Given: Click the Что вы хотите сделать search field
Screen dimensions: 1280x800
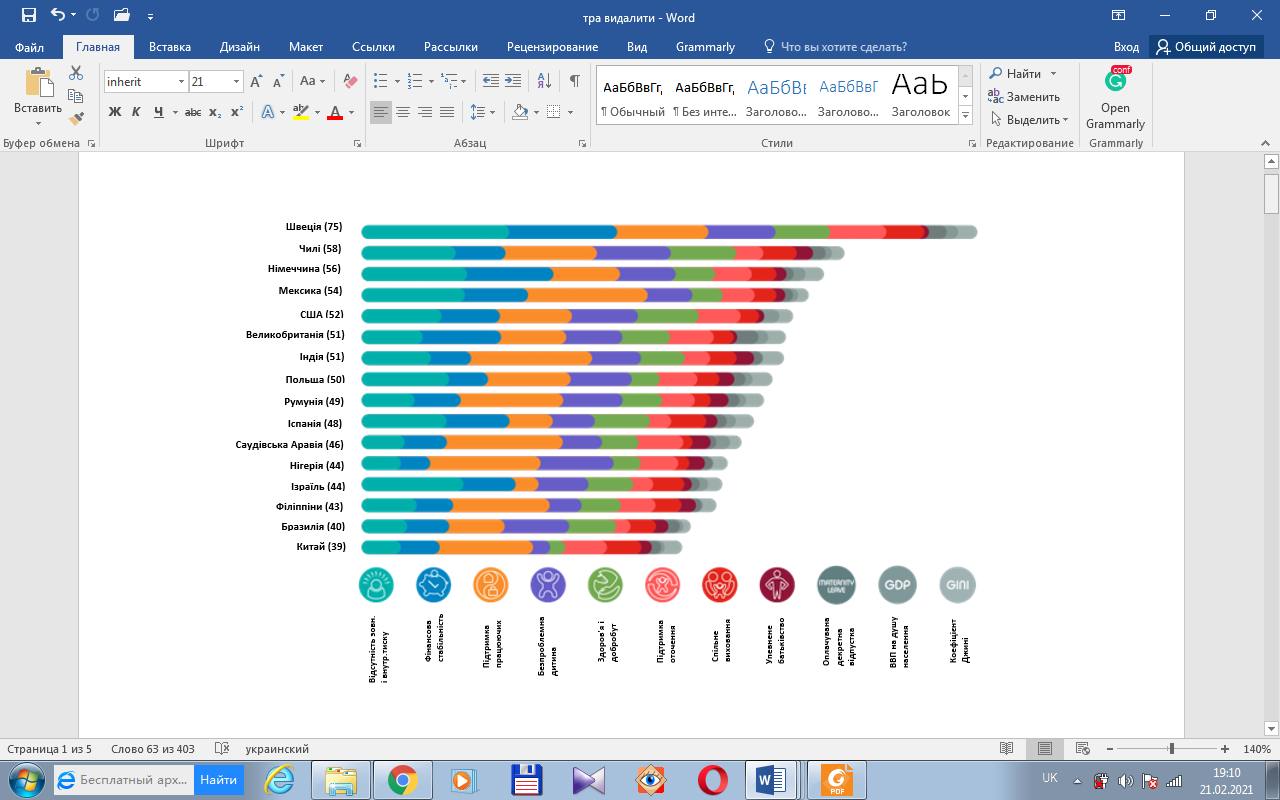Looking at the screenshot, I should pyautogui.click(x=835, y=47).
